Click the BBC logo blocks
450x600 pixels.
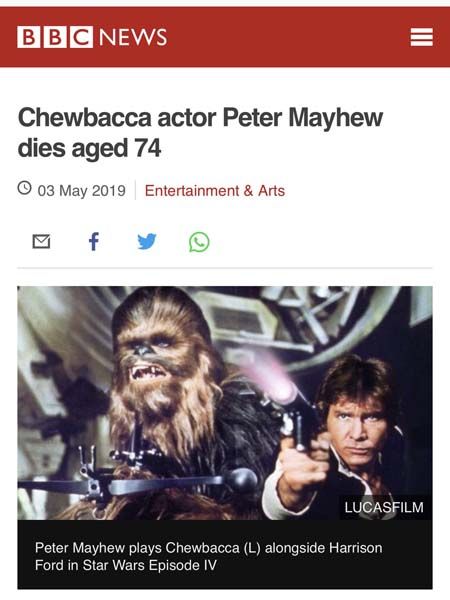(55, 37)
